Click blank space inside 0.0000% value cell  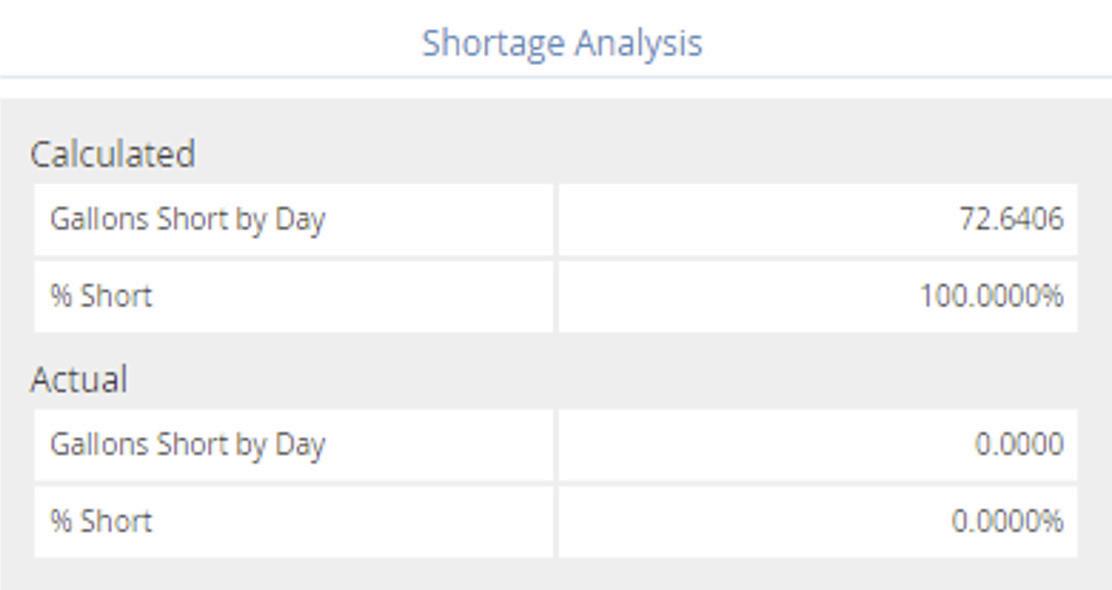pyautogui.click(x=745, y=522)
